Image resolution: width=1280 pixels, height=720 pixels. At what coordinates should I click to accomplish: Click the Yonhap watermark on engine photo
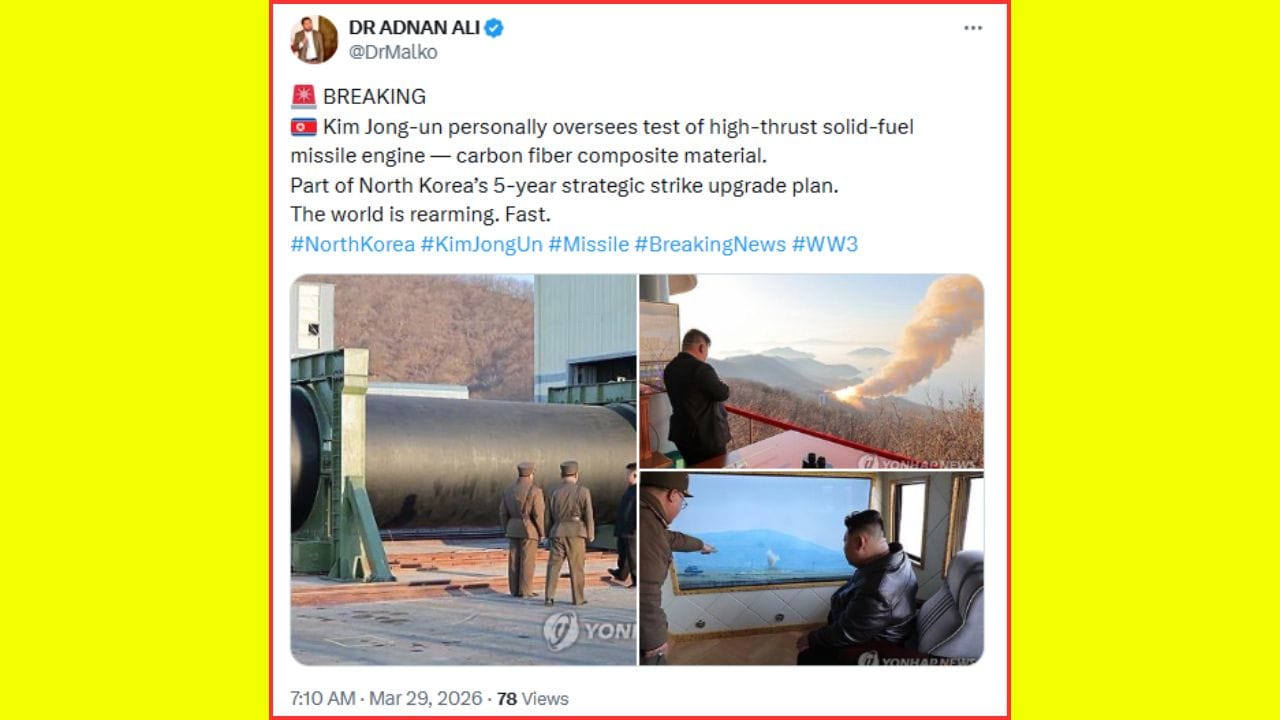pyautogui.click(x=590, y=631)
